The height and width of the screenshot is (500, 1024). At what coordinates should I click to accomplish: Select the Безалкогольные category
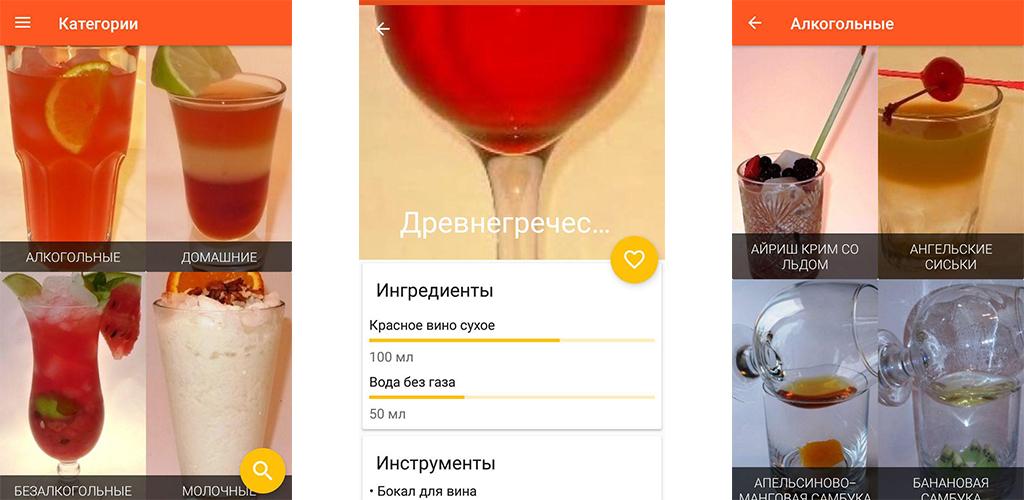click(73, 386)
